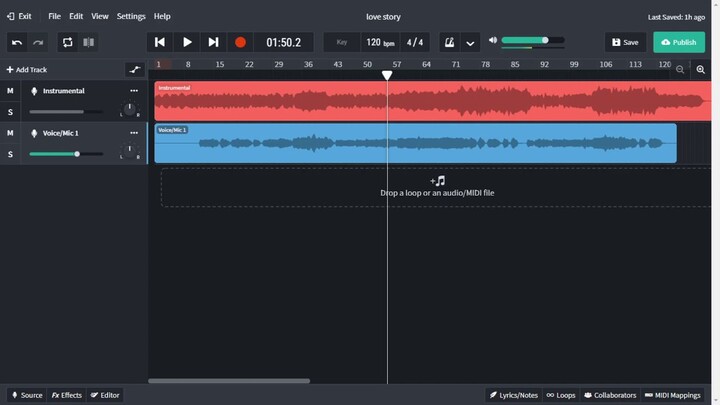Open the Help menu
720x405 pixels.
[162, 16]
